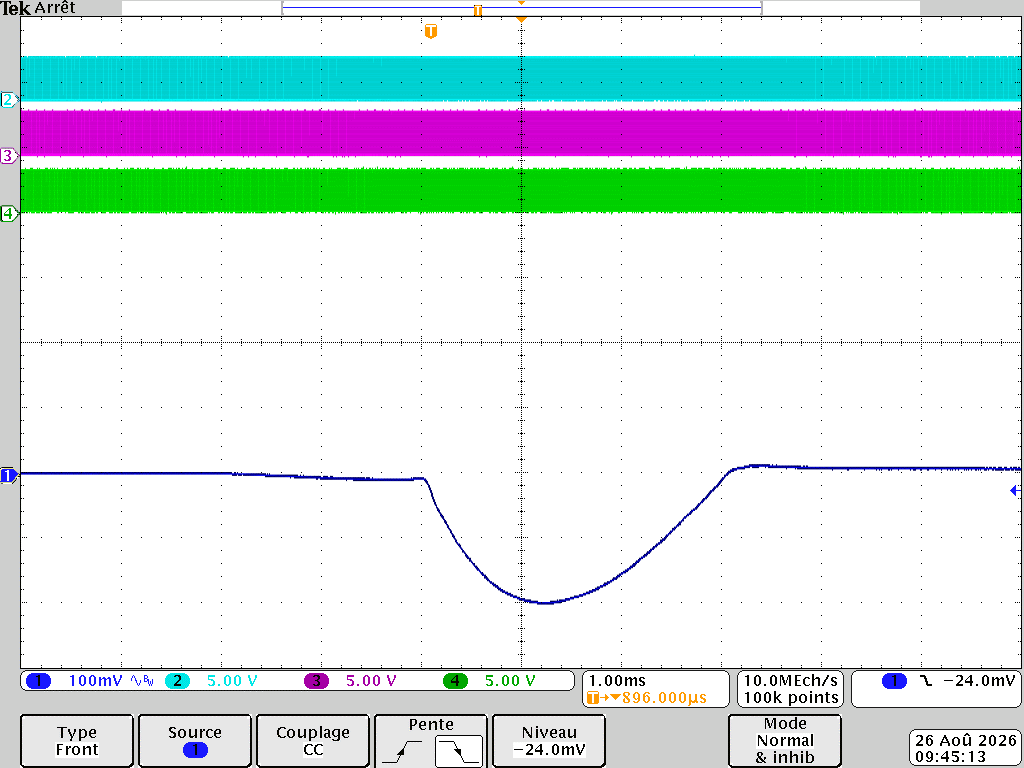Click the blue trigger level arrow on right edge
1024x768 pixels.
1015,490
